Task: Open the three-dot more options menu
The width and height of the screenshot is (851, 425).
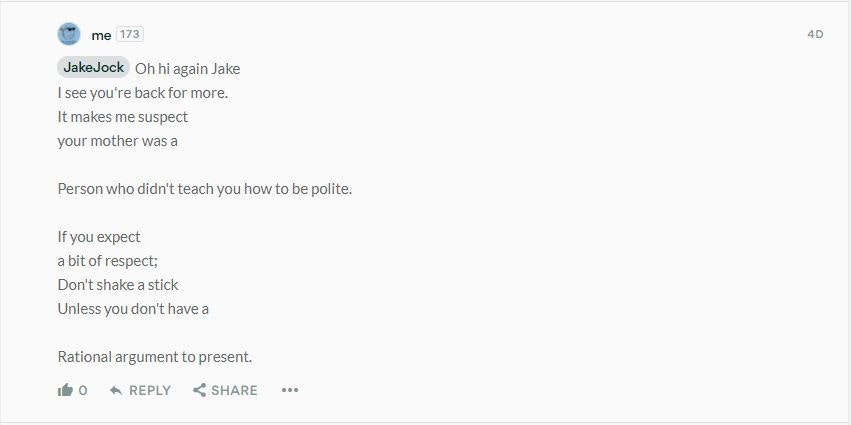Action: click(x=290, y=390)
